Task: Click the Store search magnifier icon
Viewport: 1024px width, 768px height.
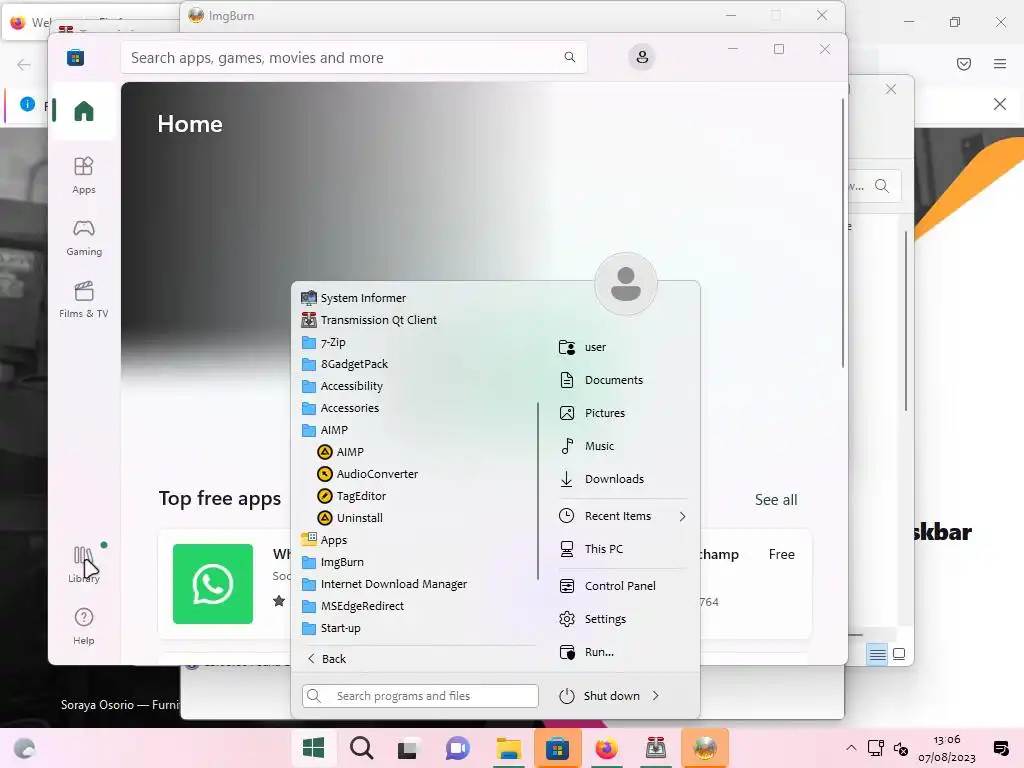Action: coord(569,57)
